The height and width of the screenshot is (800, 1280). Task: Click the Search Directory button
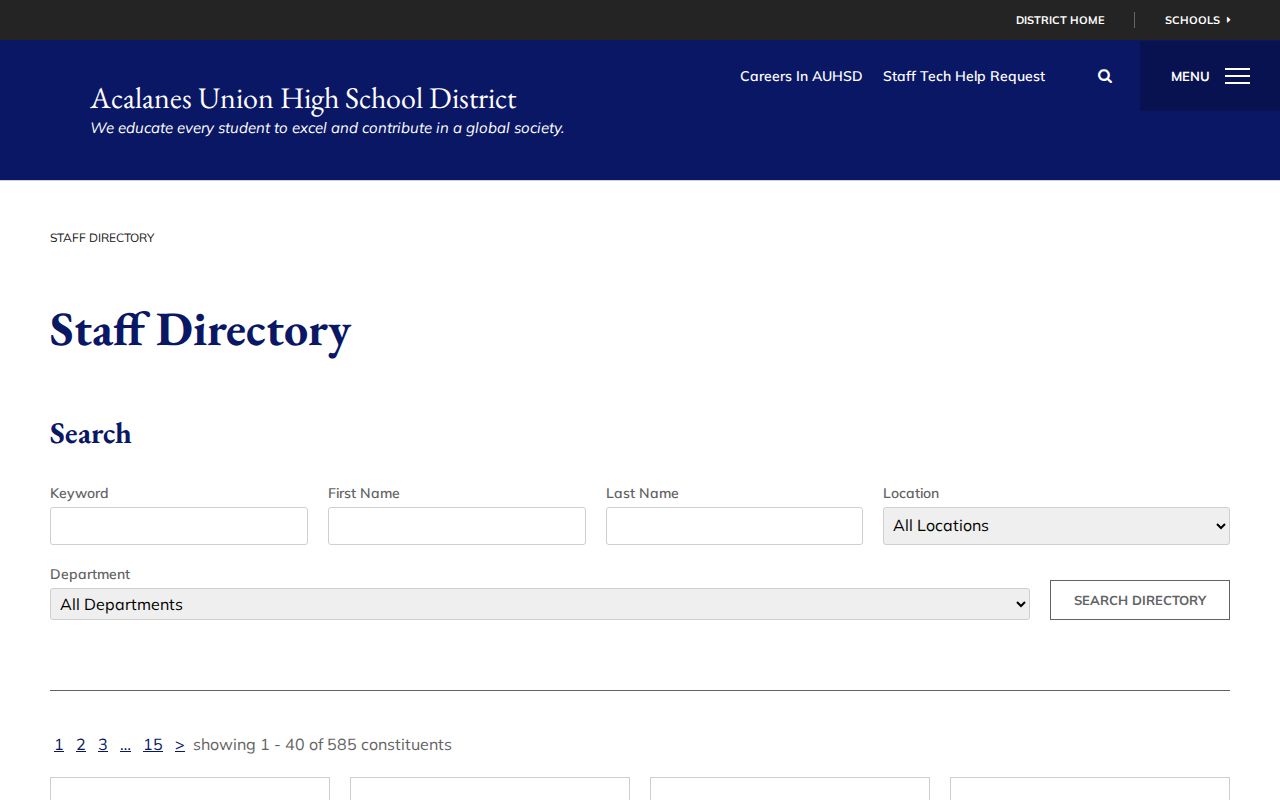[x=1140, y=600]
